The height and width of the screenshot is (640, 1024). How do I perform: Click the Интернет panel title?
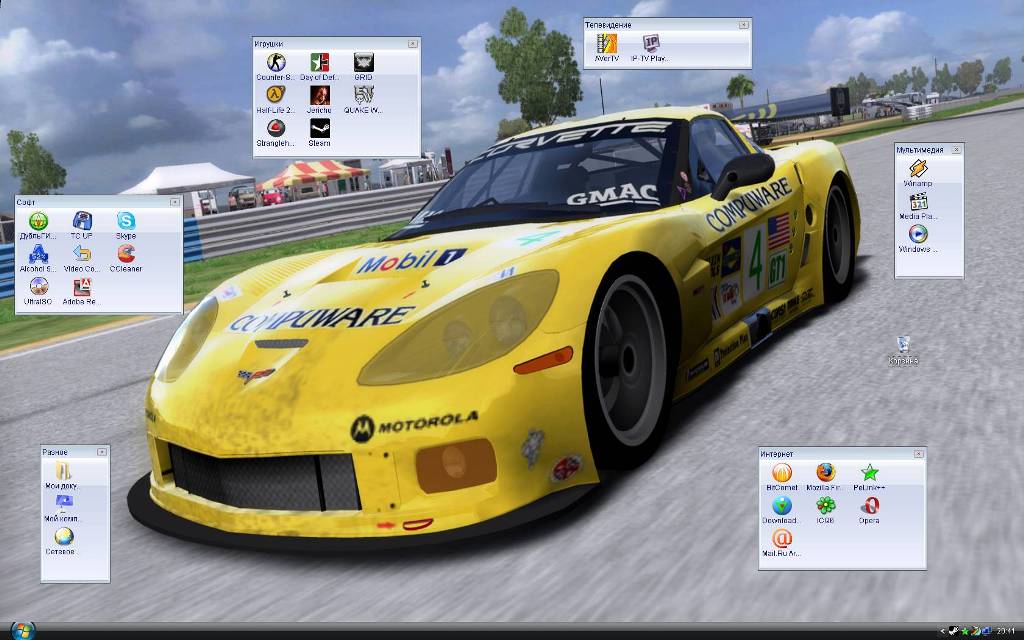(x=776, y=454)
